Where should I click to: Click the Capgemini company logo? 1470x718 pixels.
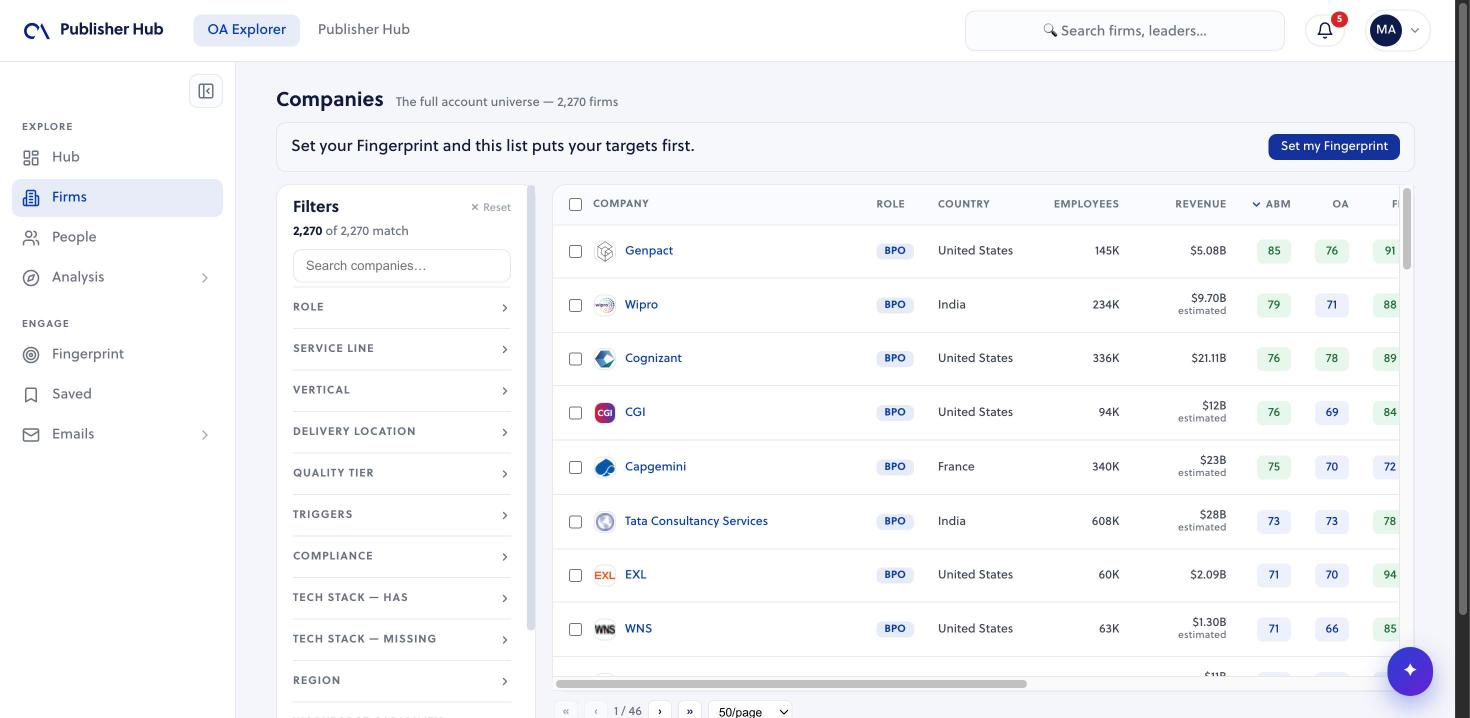point(604,467)
